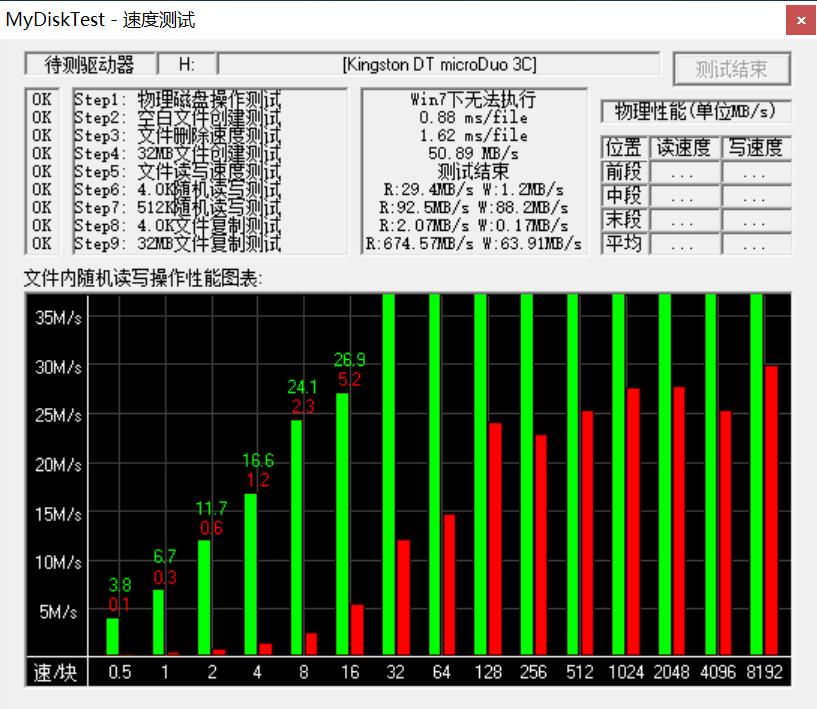Click the 物理性能(单位MB/s) header

(x=696, y=111)
